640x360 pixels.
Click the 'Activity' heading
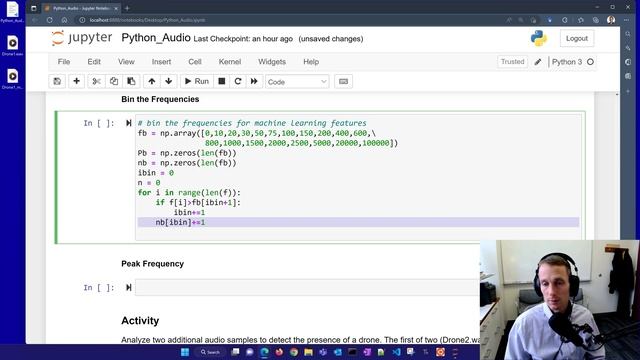pos(140,320)
